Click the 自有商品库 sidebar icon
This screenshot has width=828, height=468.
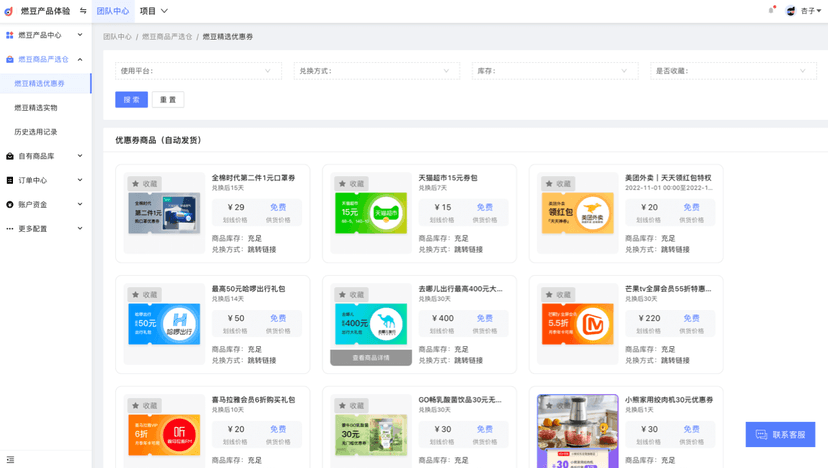(10, 156)
